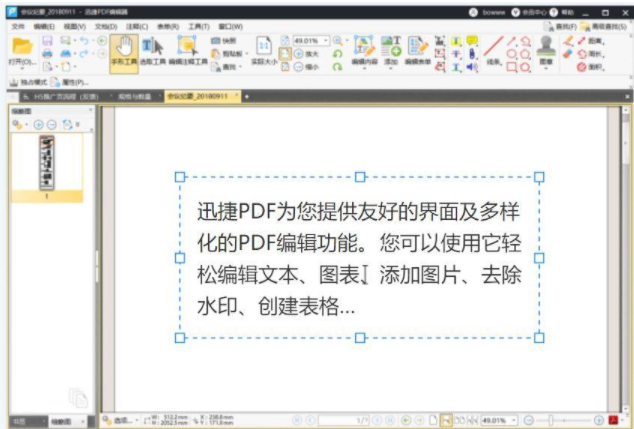Open the 49.01% zoom combo box in ribbon

(x=311, y=41)
